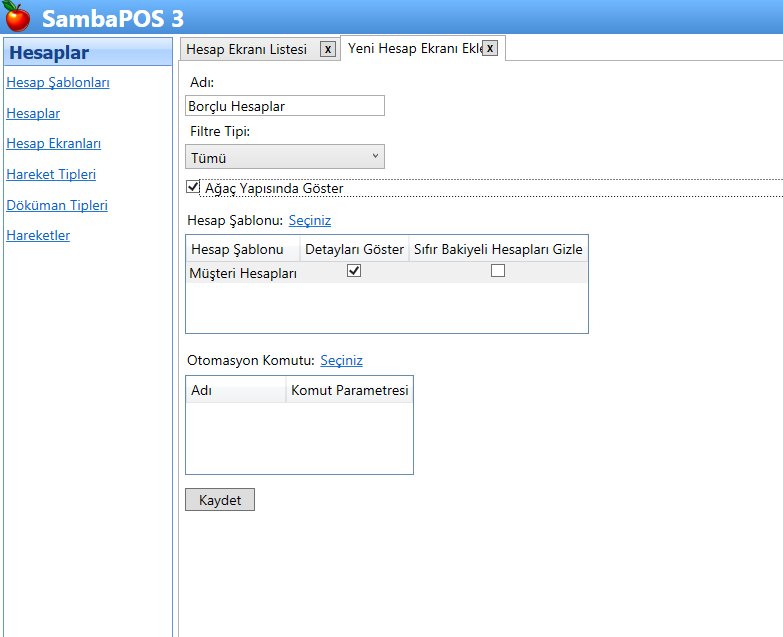
Task: Open Hesaplar link in sidebar
Action: (33, 114)
